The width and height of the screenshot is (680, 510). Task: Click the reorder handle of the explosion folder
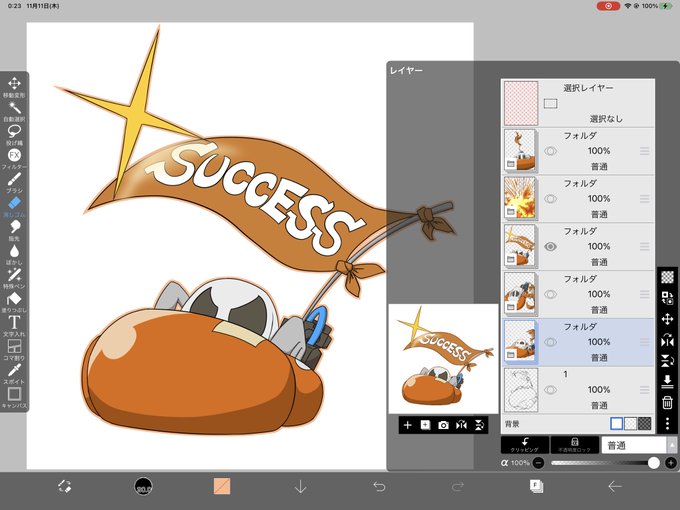point(644,199)
